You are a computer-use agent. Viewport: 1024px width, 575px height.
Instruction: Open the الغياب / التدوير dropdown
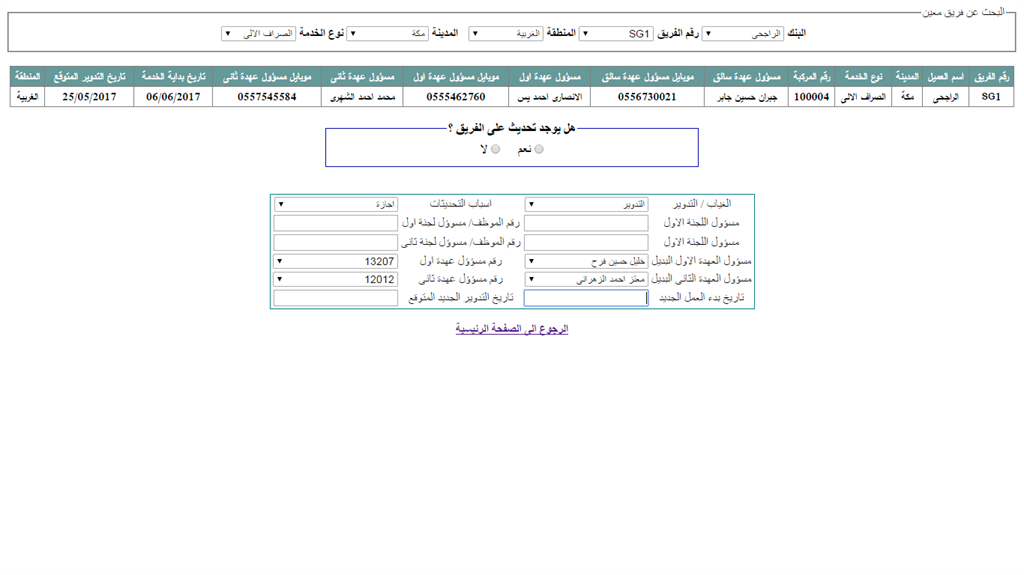tap(586, 205)
